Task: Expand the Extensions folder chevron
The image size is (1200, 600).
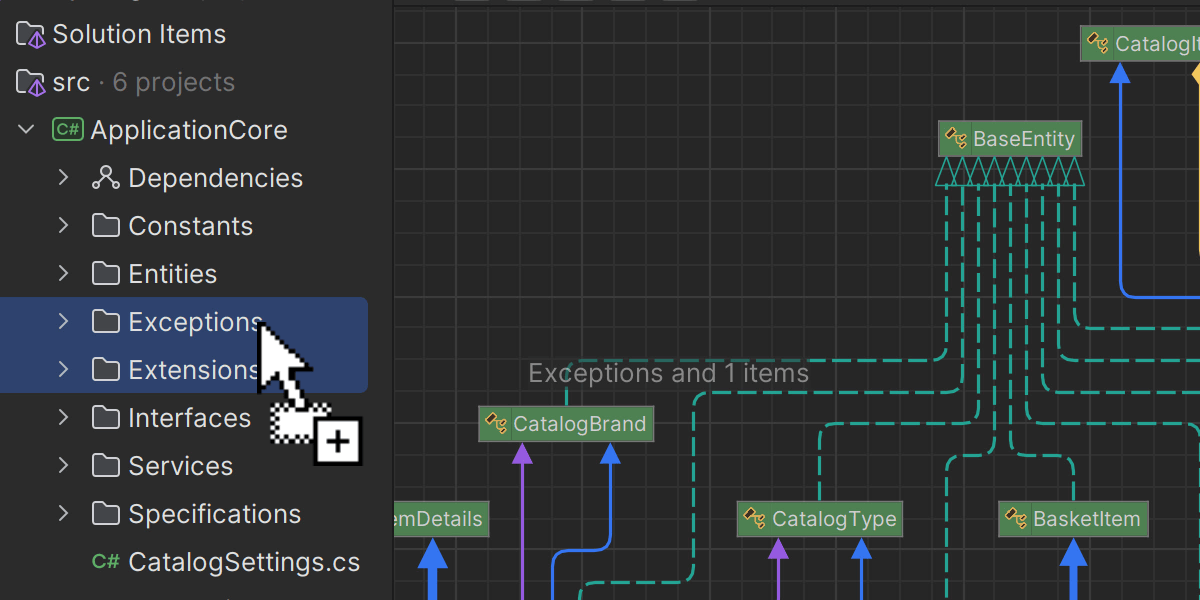Action: click(63, 370)
